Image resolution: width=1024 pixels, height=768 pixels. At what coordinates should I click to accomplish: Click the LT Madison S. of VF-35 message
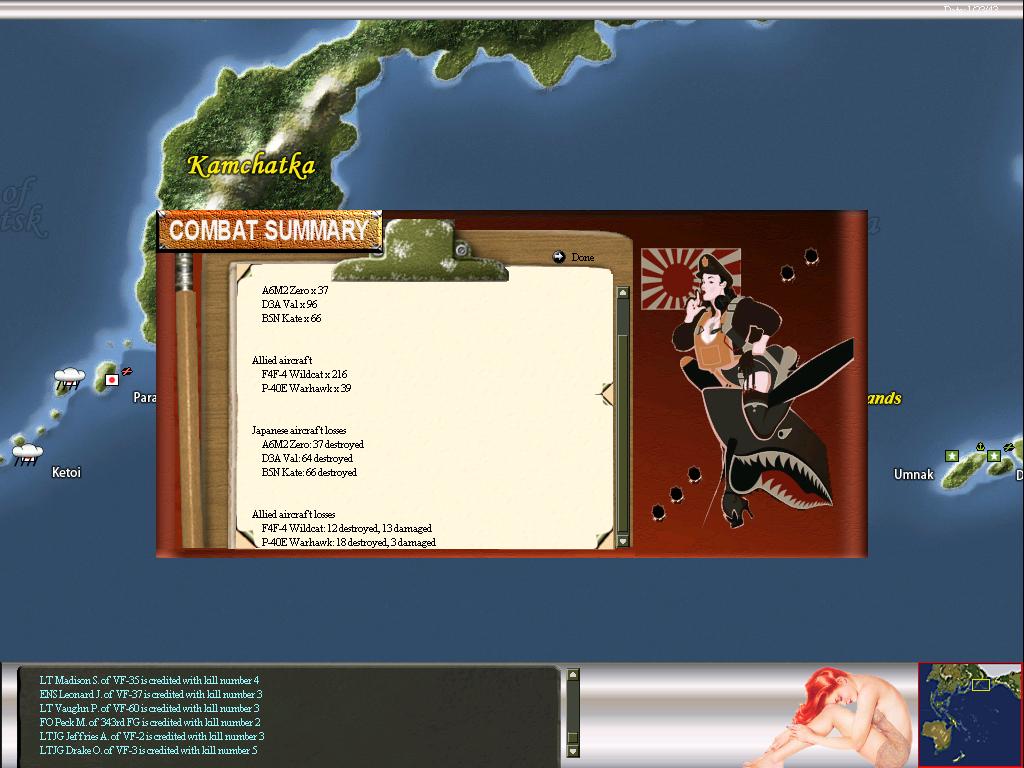pyautogui.click(x=150, y=680)
